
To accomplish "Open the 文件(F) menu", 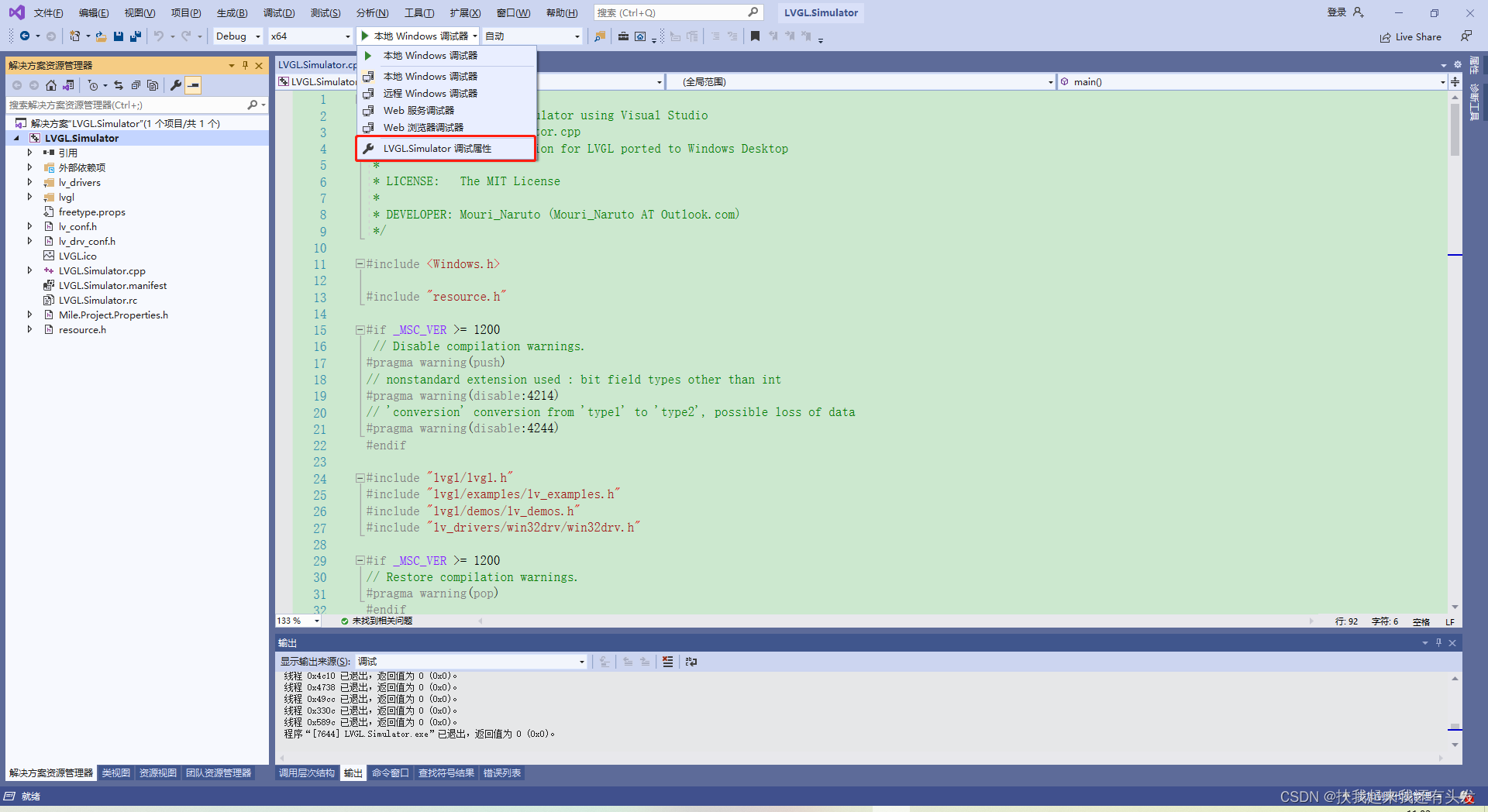I will 48,12.
